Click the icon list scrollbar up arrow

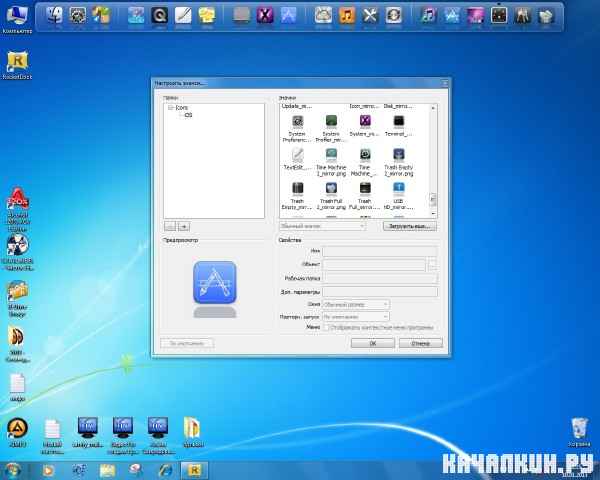tap(433, 108)
